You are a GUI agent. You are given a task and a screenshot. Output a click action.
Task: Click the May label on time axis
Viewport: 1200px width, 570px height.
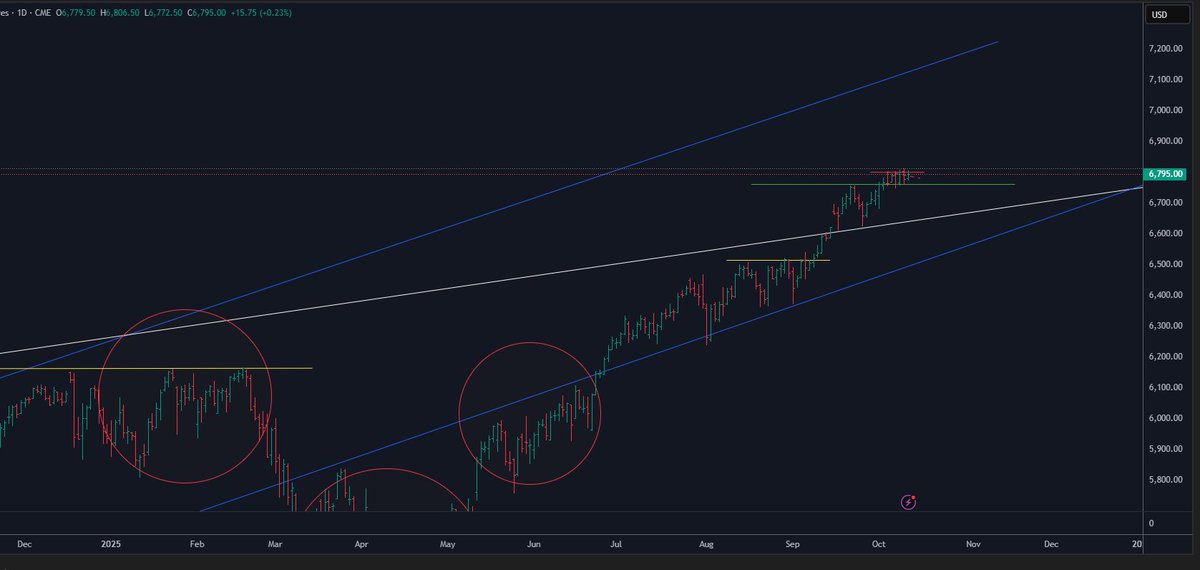click(x=448, y=544)
